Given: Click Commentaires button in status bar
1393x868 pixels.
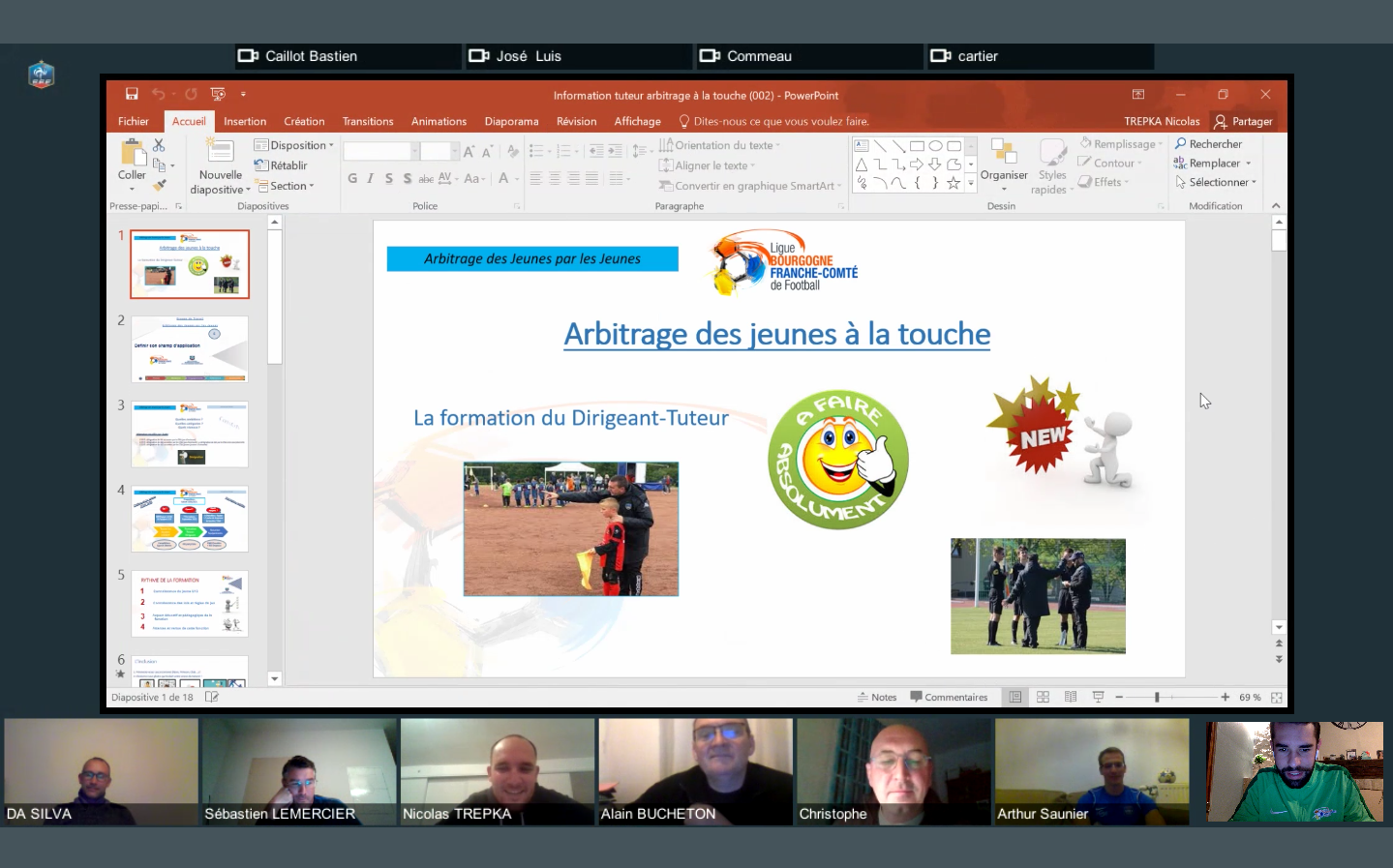Looking at the screenshot, I should click(949, 697).
